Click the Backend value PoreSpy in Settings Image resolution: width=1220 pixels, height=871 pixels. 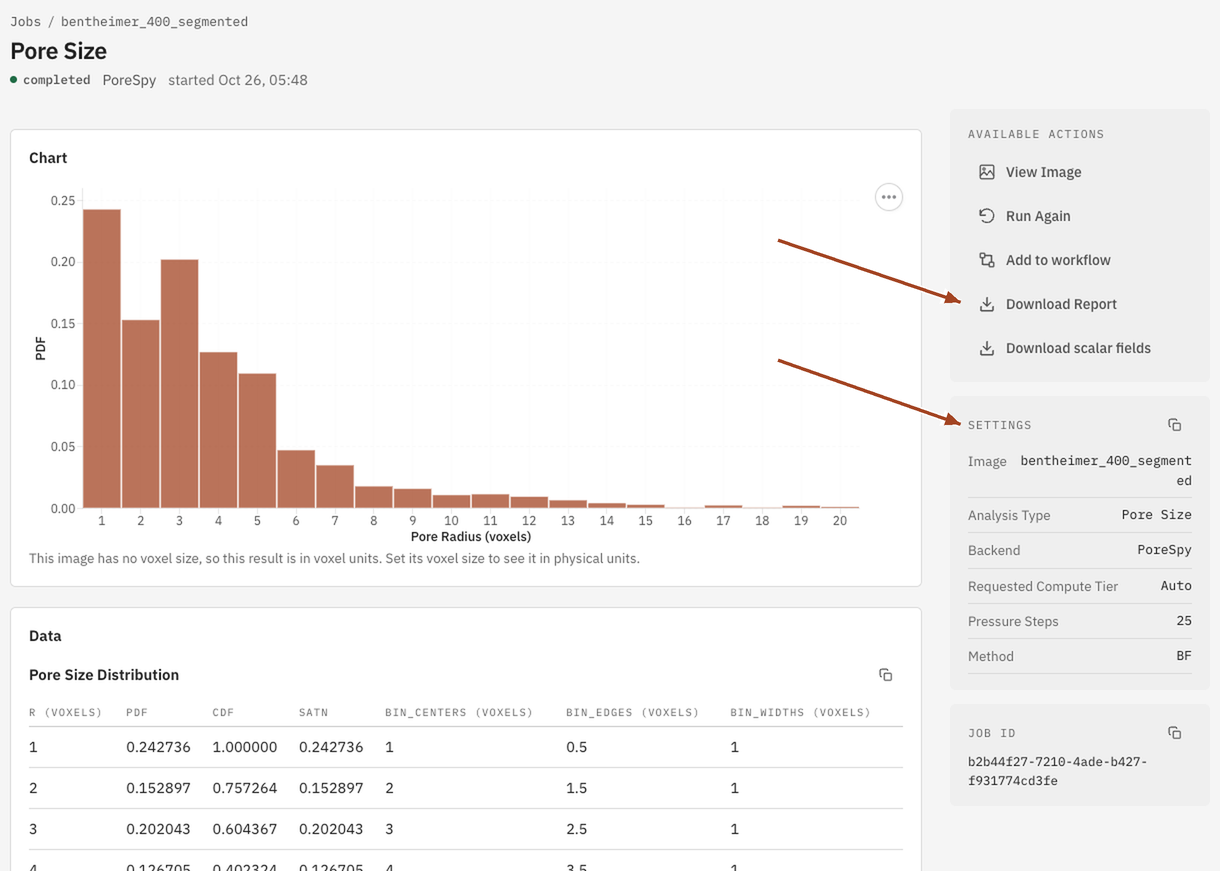coord(1164,550)
